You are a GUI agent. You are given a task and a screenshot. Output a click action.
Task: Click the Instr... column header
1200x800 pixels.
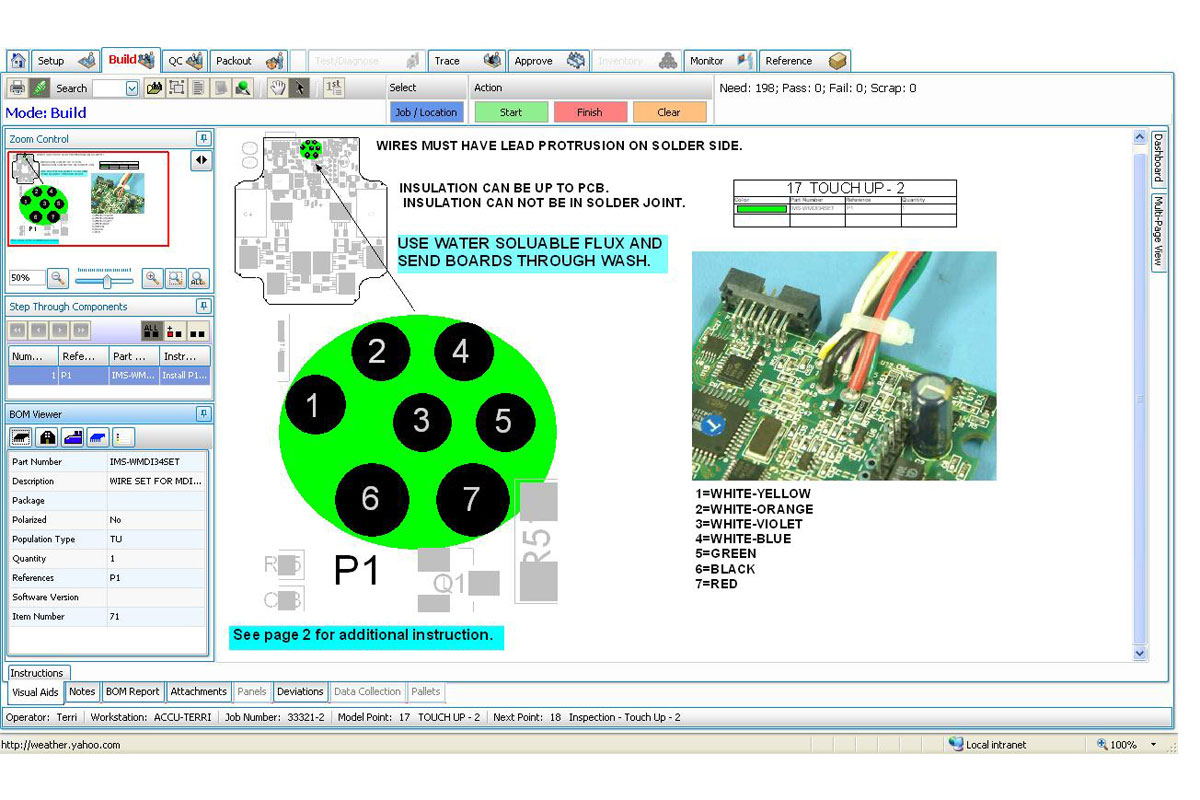coord(185,356)
